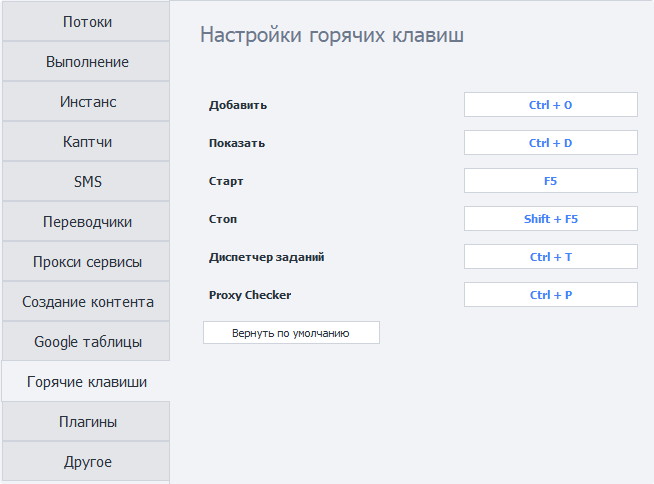The width and height of the screenshot is (654, 484).
Task: Open the Плагины tab
Action: pyautogui.click(x=86, y=422)
